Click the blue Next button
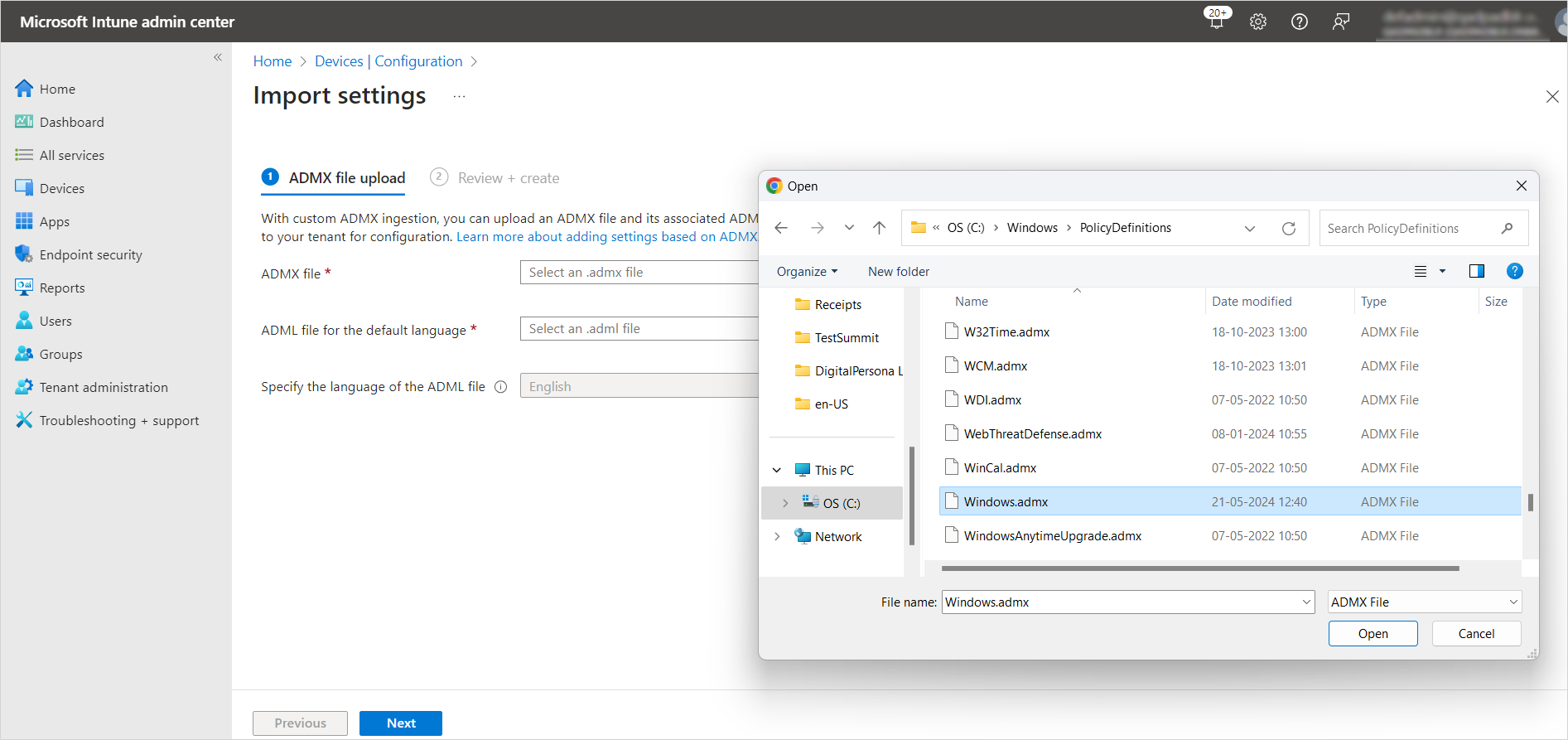Image resolution: width=1568 pixels, height=740 pixels. pyautogui.click(x=401, y=723)
